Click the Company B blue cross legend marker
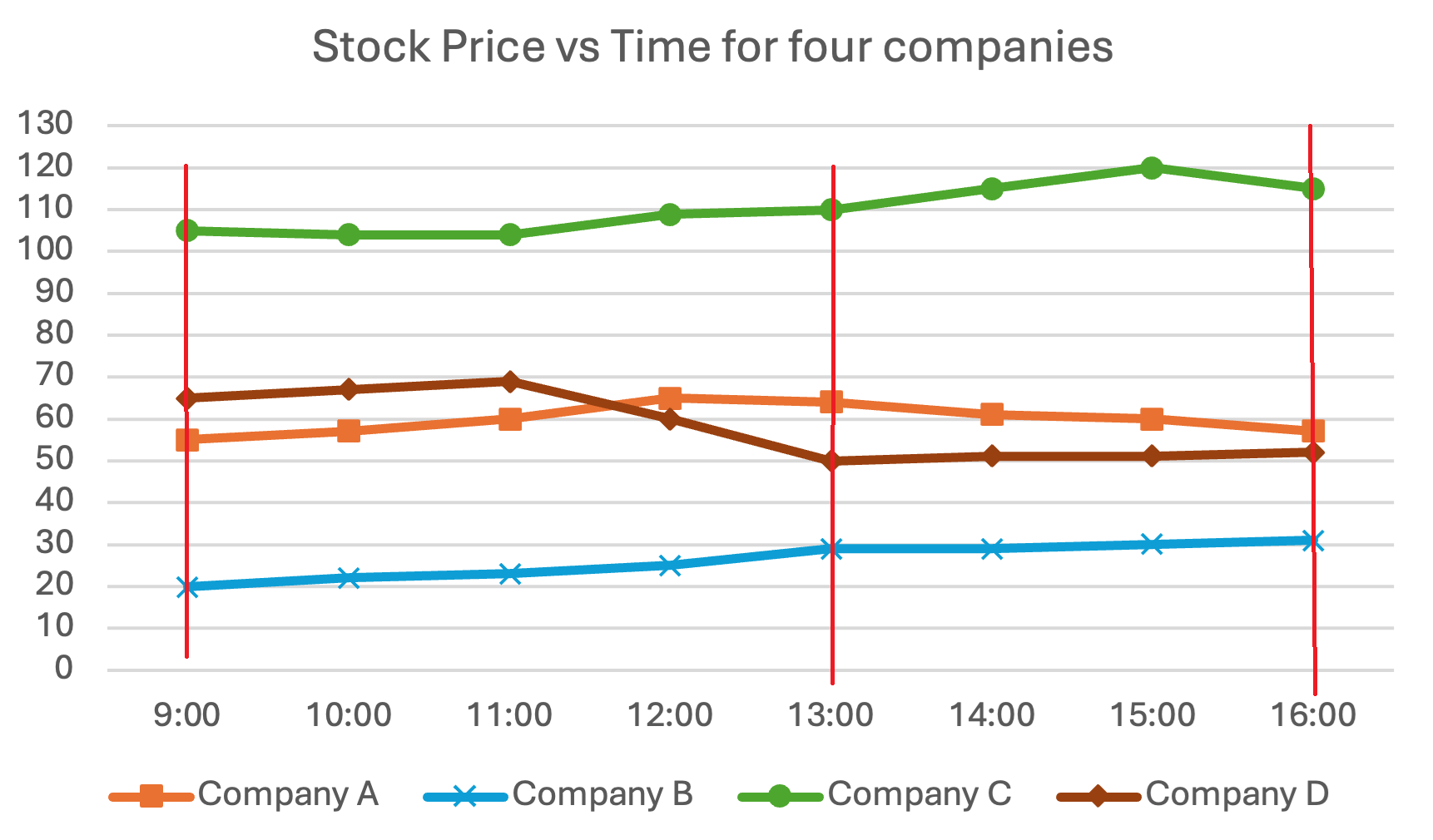The width and height of the screenshot is (1433, 840). click(465, 796)
